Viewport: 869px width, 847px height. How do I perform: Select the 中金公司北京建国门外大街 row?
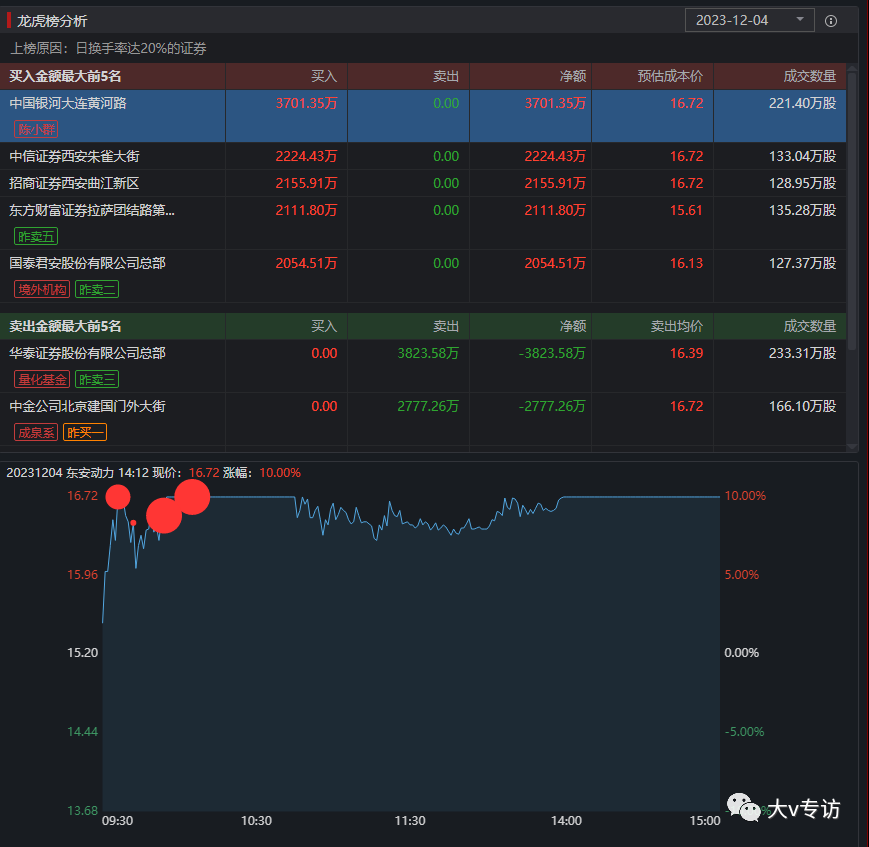point(423,420)
